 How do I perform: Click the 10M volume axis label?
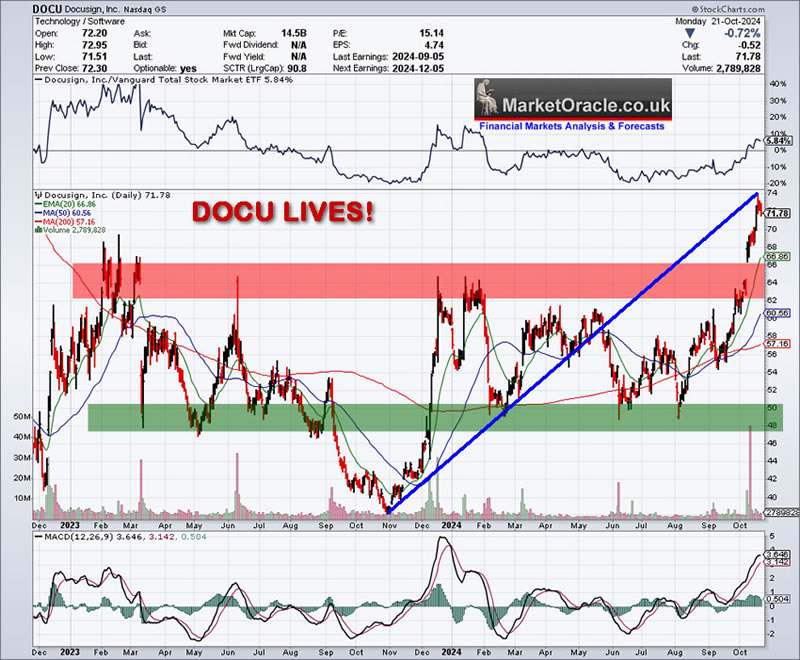tap(22, 498)
